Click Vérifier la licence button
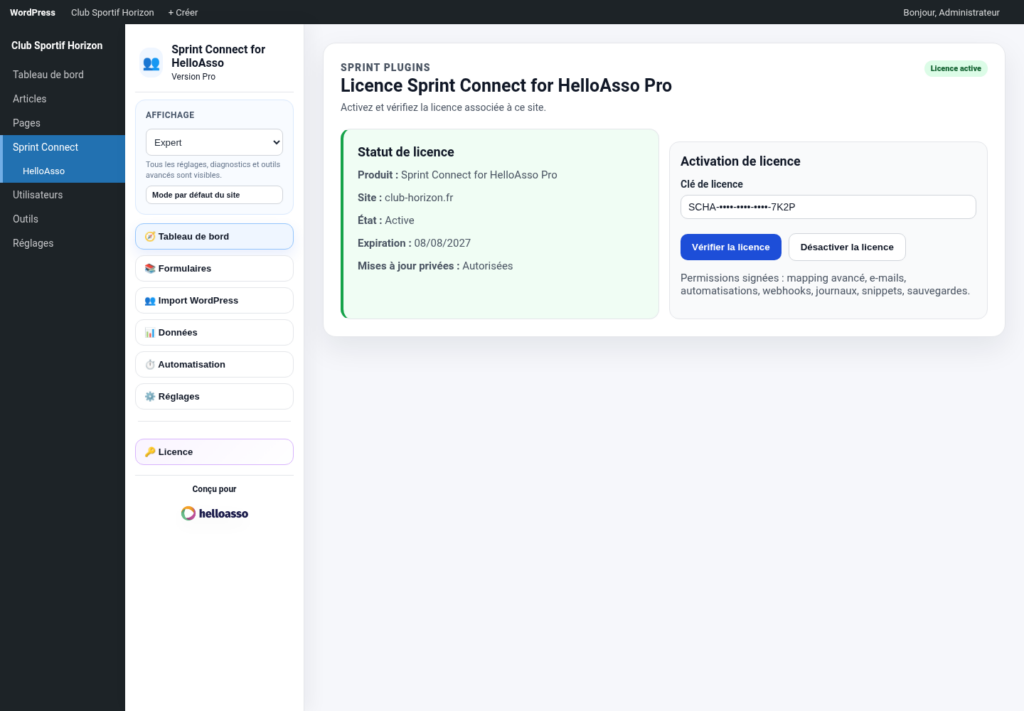The height and width of the screenshot is (711, 1024). click(x=731, y=247)
